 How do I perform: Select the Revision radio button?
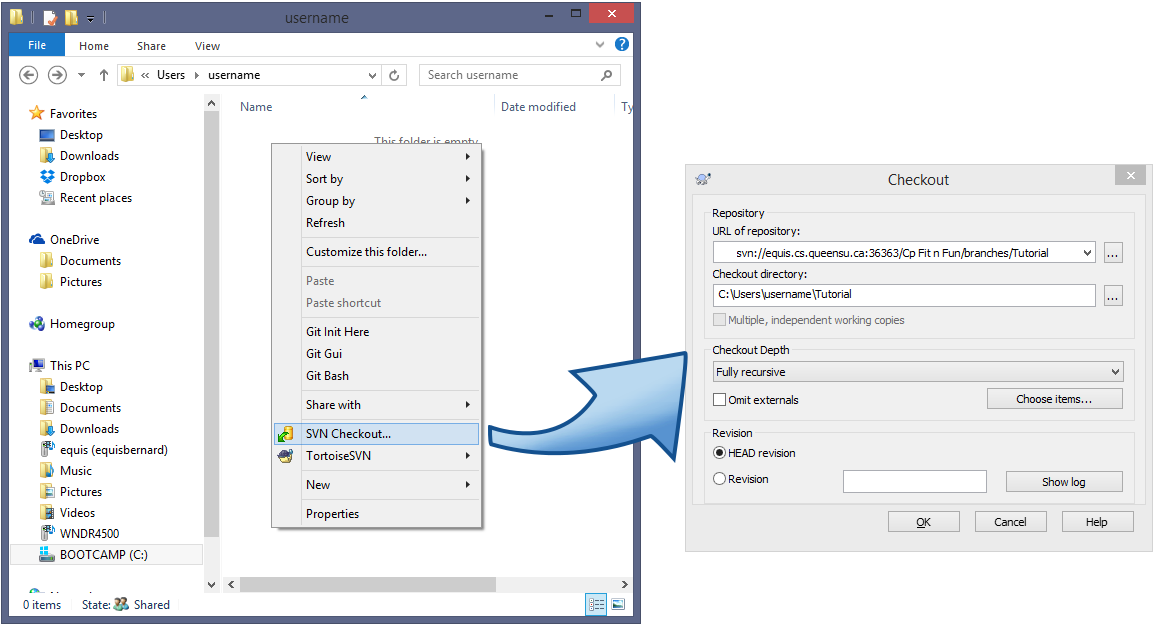coord(720,479)
